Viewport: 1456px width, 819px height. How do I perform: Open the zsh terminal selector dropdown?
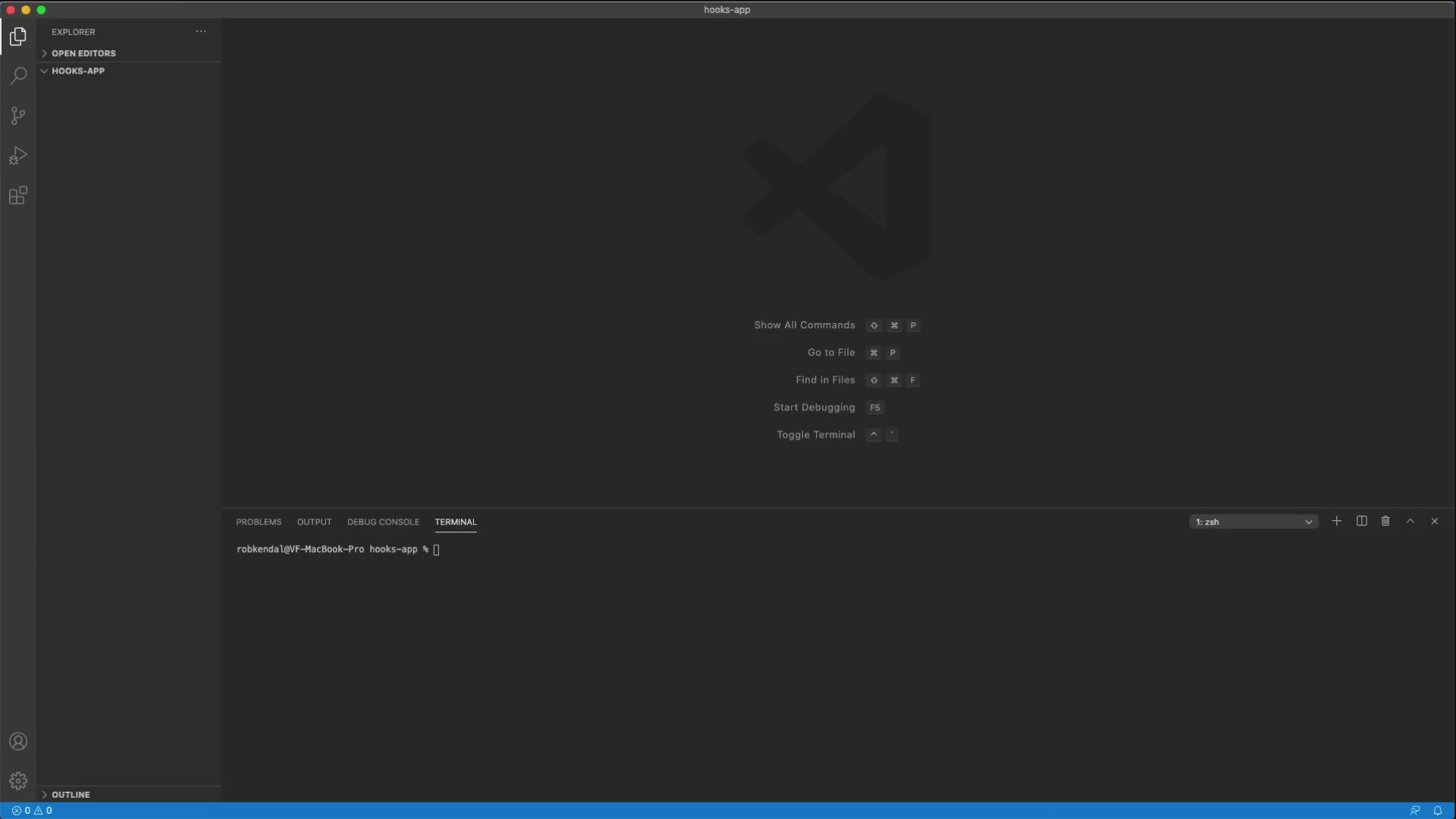click(x=1254, y=522)
